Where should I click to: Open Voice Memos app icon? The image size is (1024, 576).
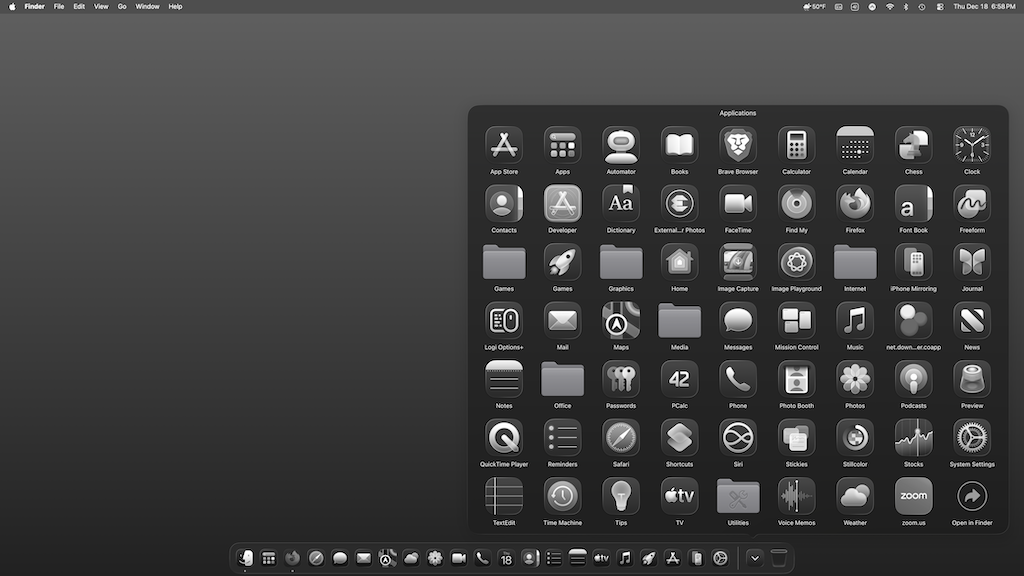(796, 496)
